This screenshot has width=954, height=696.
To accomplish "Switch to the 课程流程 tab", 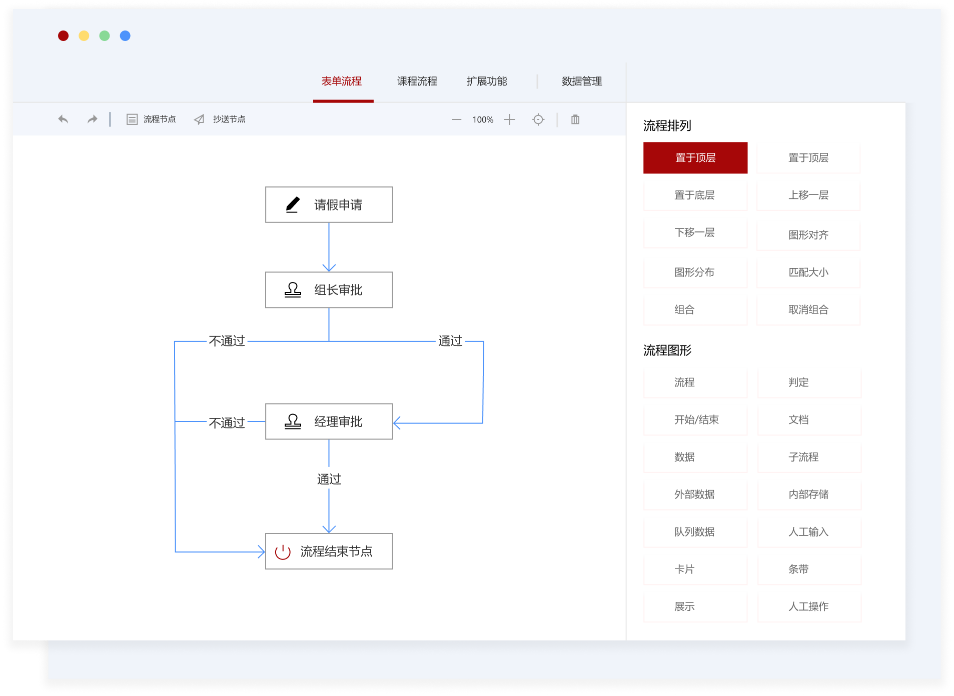I will coord(417,81).
